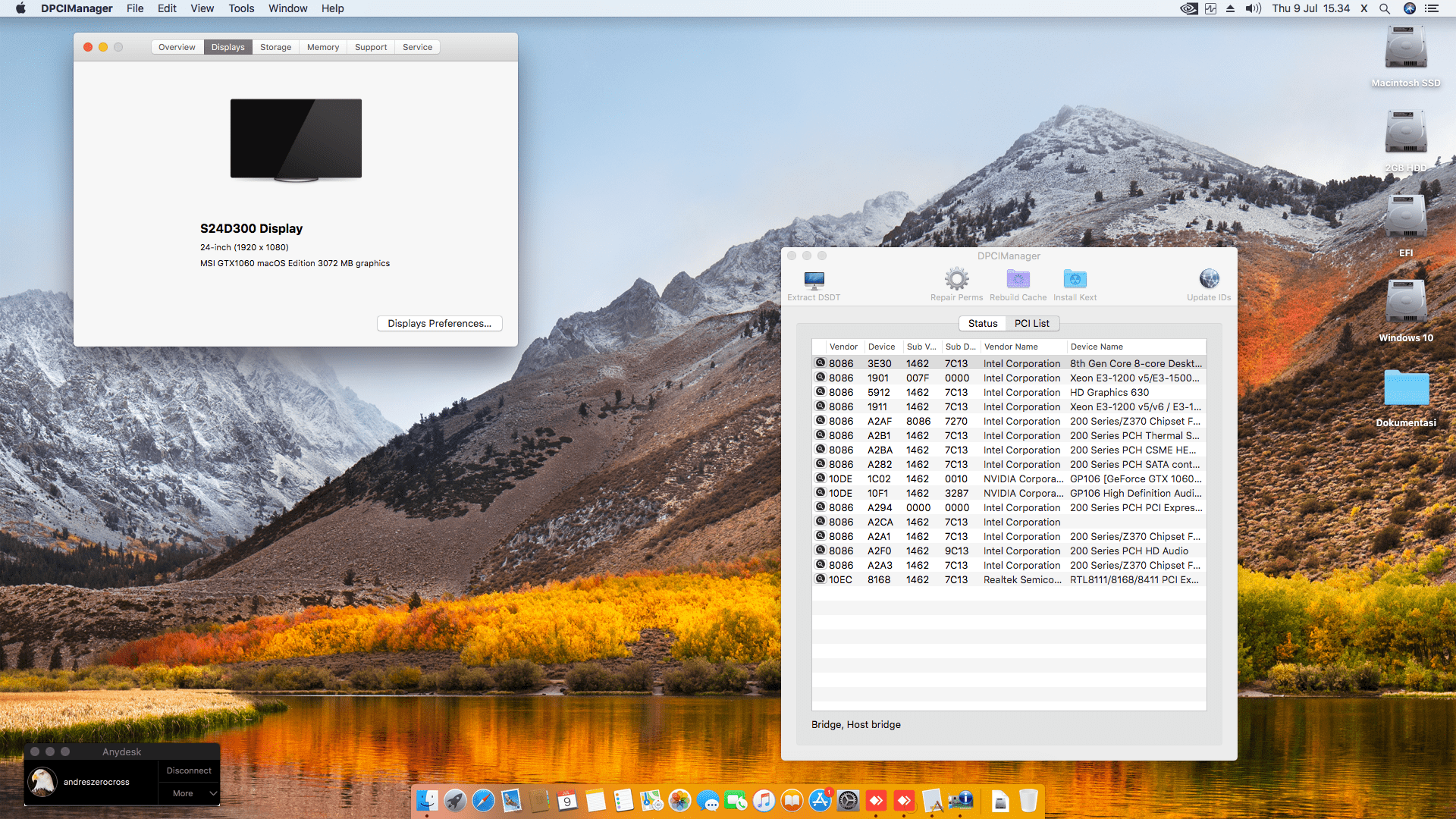Switch to the Service tab
This screenshot has height=819, width=1456.
417,47
